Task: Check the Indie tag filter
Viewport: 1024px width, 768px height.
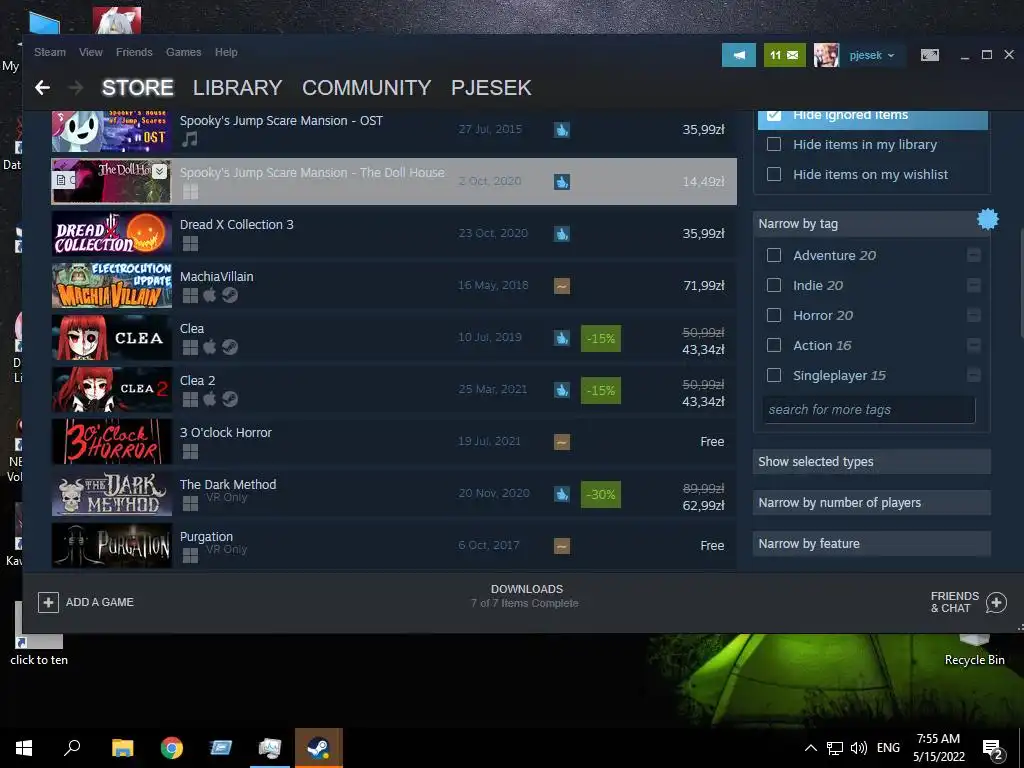Action: pos(774,285)
